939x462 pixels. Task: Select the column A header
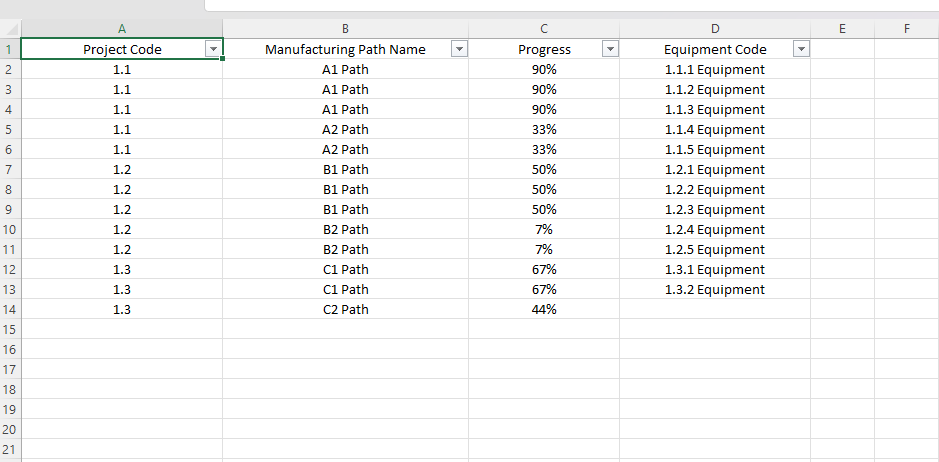[x=122, y=28]
